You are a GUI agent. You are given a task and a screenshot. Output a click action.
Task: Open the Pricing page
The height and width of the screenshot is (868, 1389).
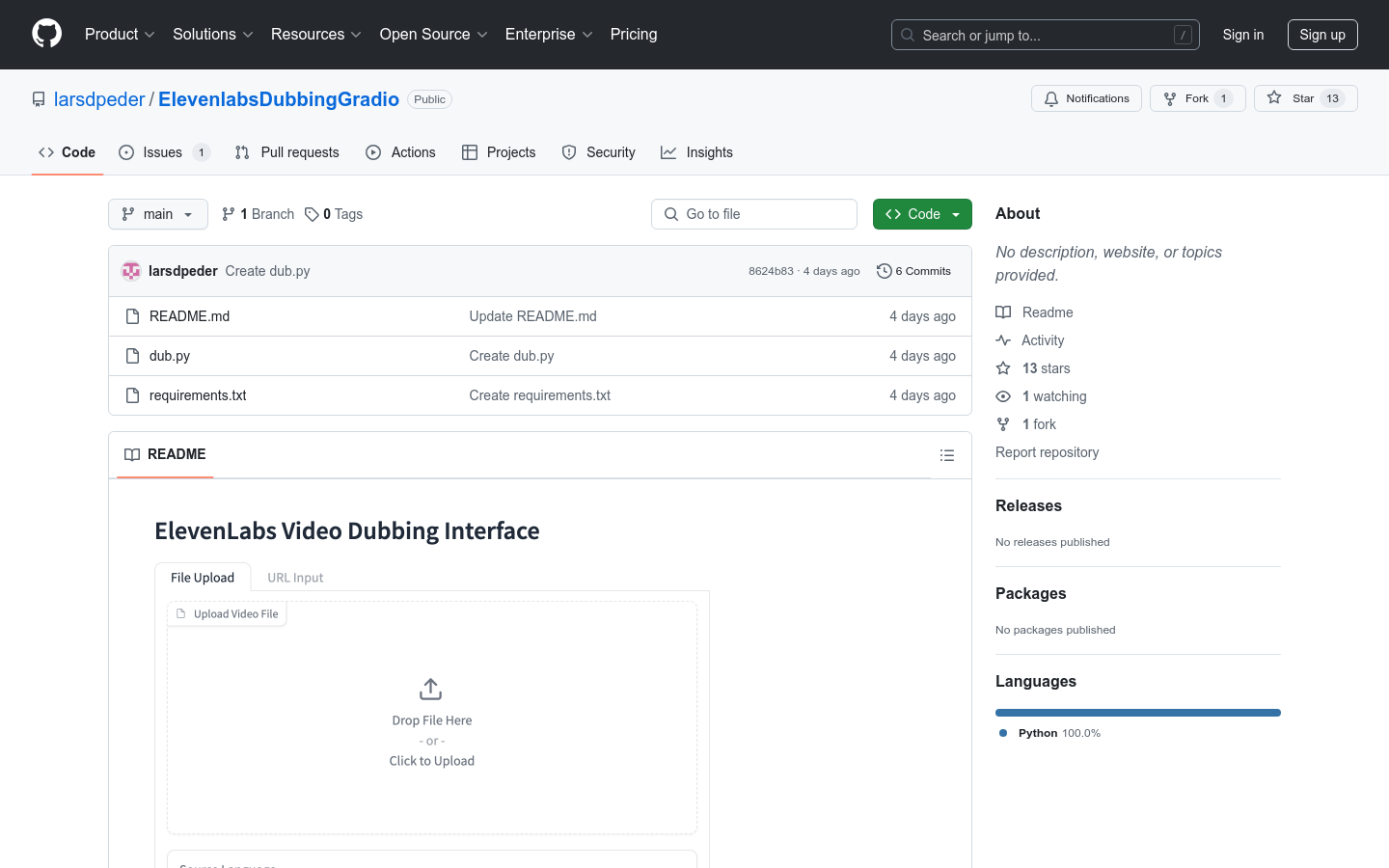point(634,35)
